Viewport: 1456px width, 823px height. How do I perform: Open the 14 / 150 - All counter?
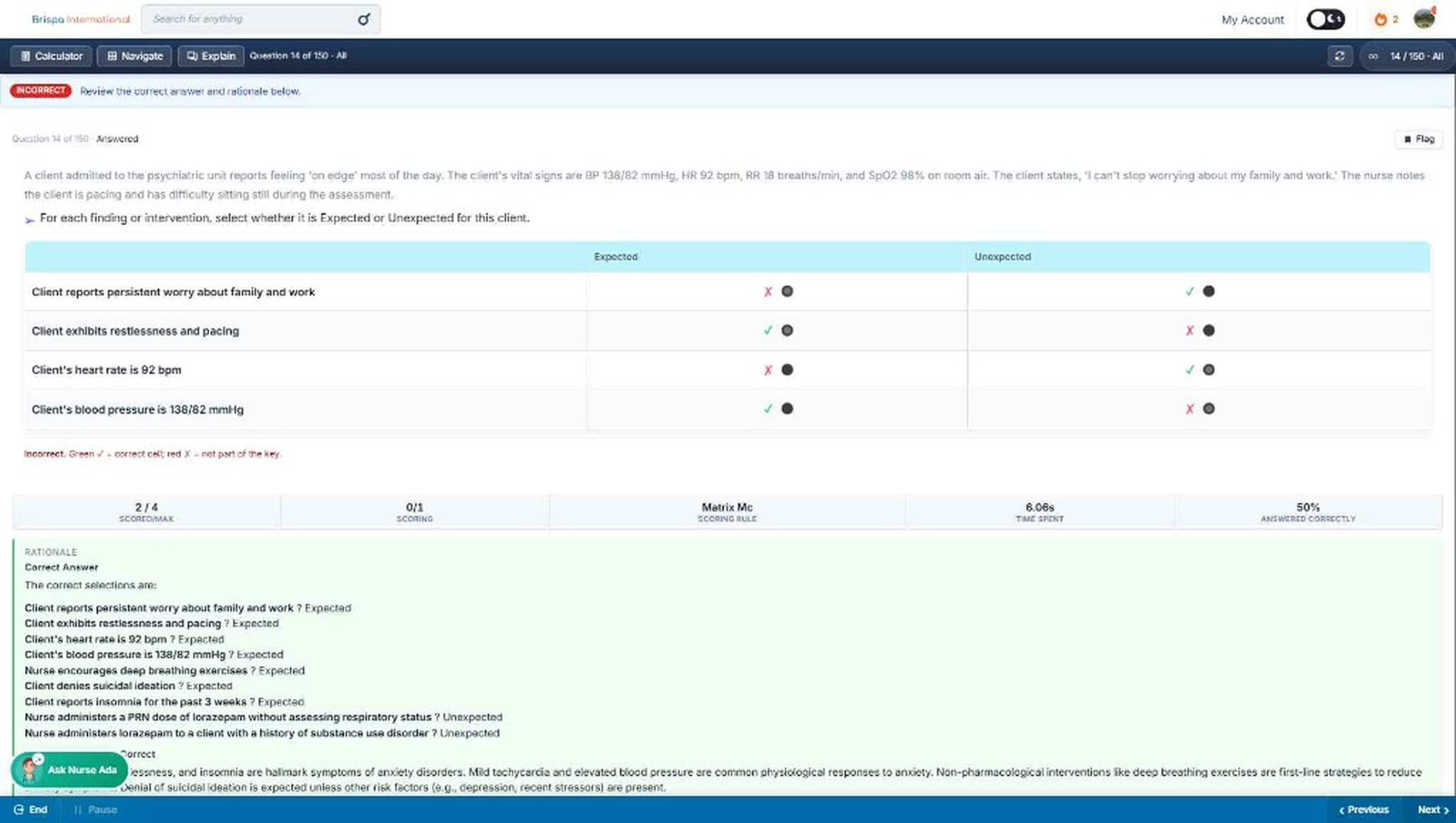pos(1408,55)
